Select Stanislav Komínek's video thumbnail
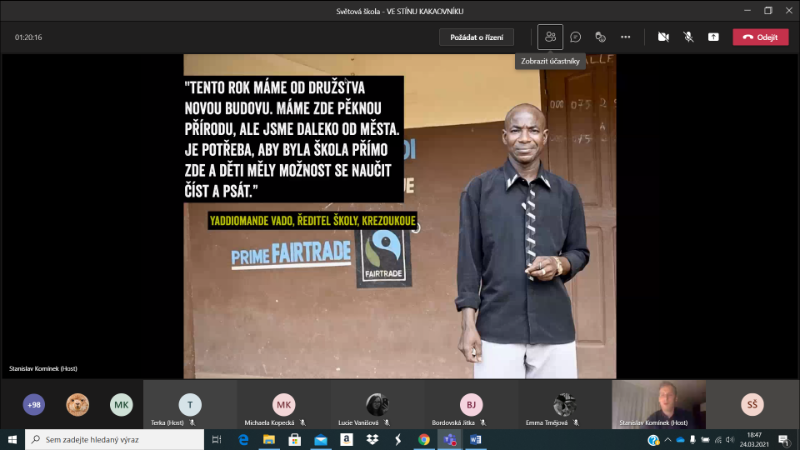The height and width of the screenshot is (450, 800). (658, 404)
